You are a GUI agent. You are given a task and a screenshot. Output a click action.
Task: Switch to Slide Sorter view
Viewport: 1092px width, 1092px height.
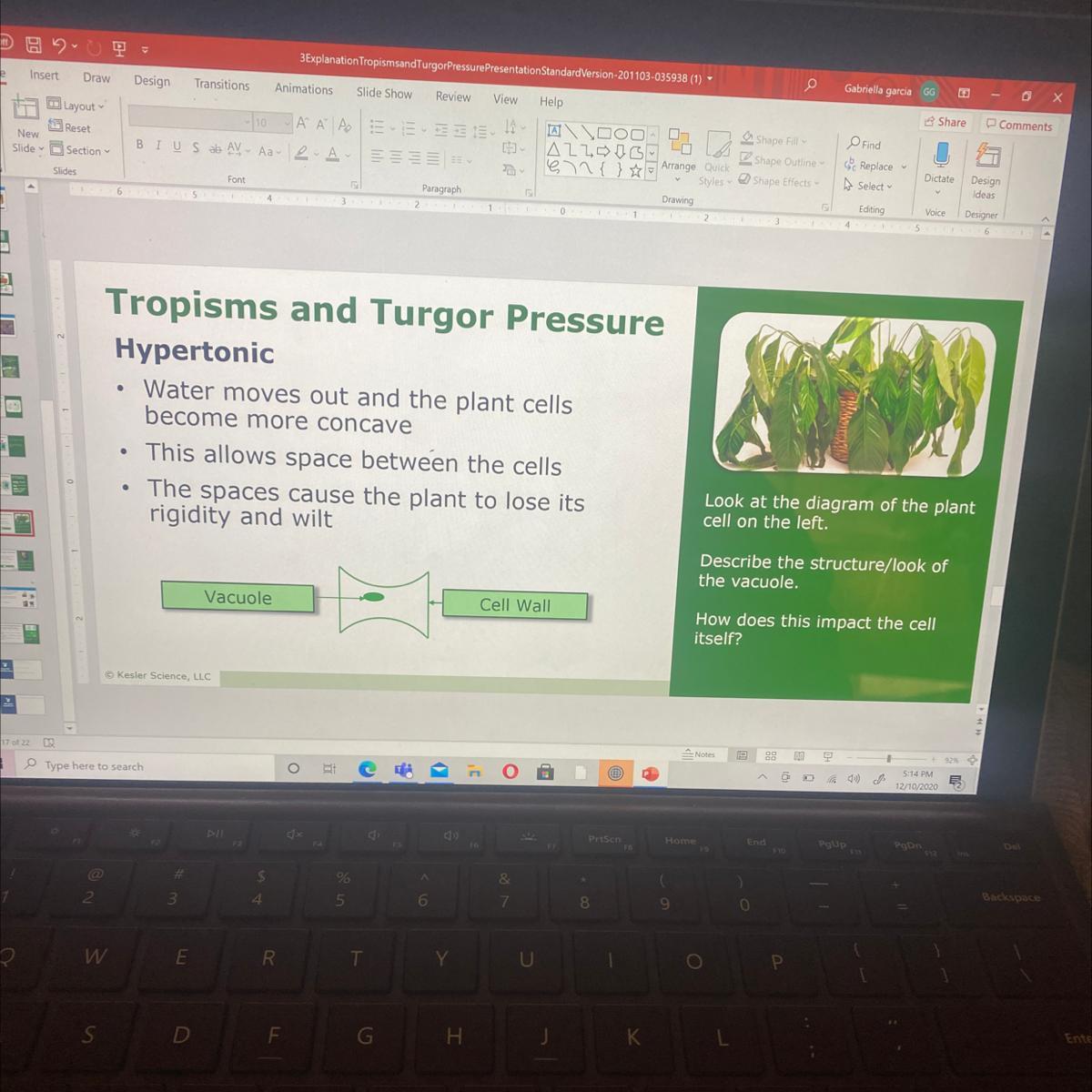[771, 756]
